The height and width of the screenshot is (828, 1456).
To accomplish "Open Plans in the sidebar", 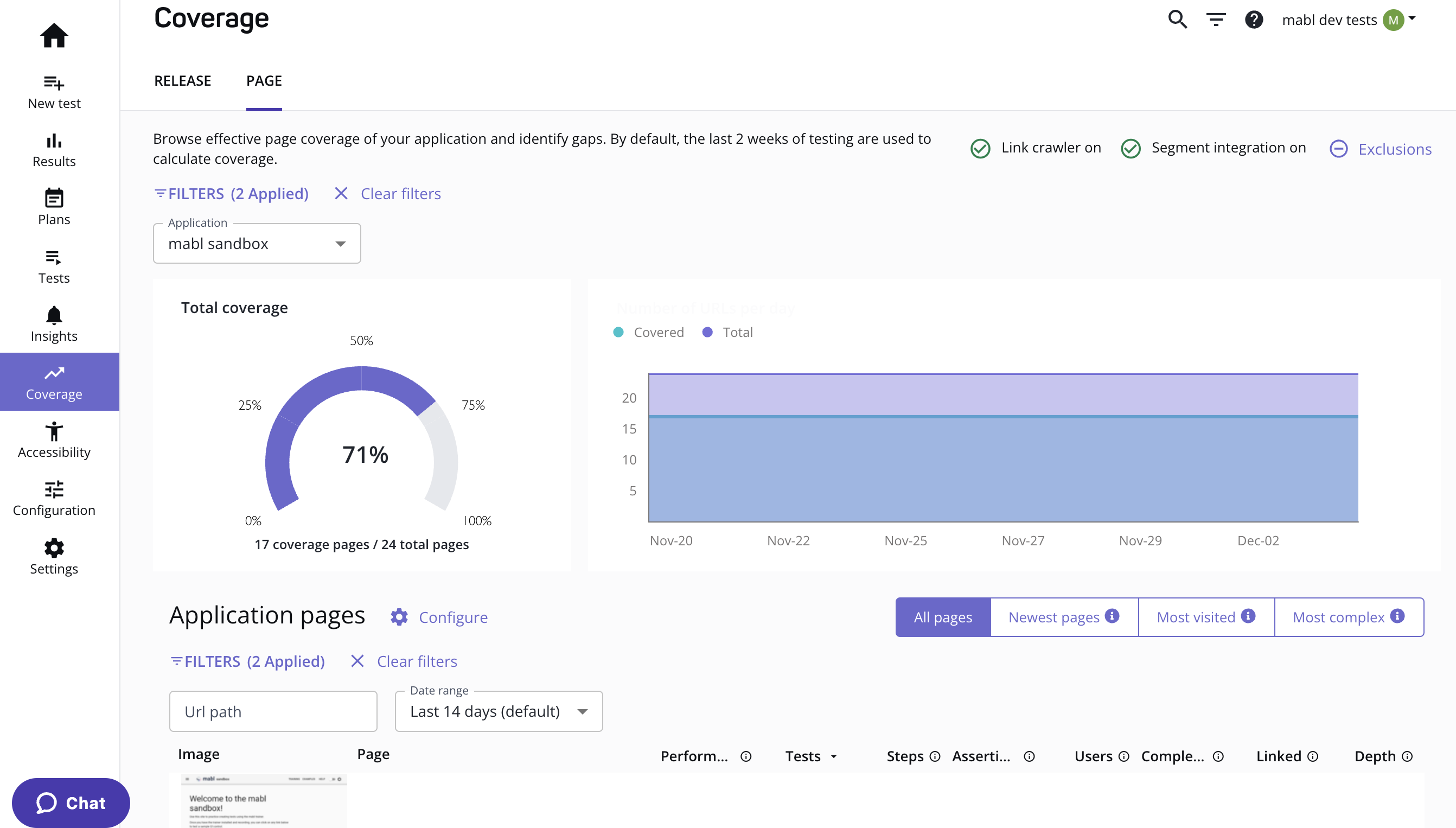I will 54,208.
